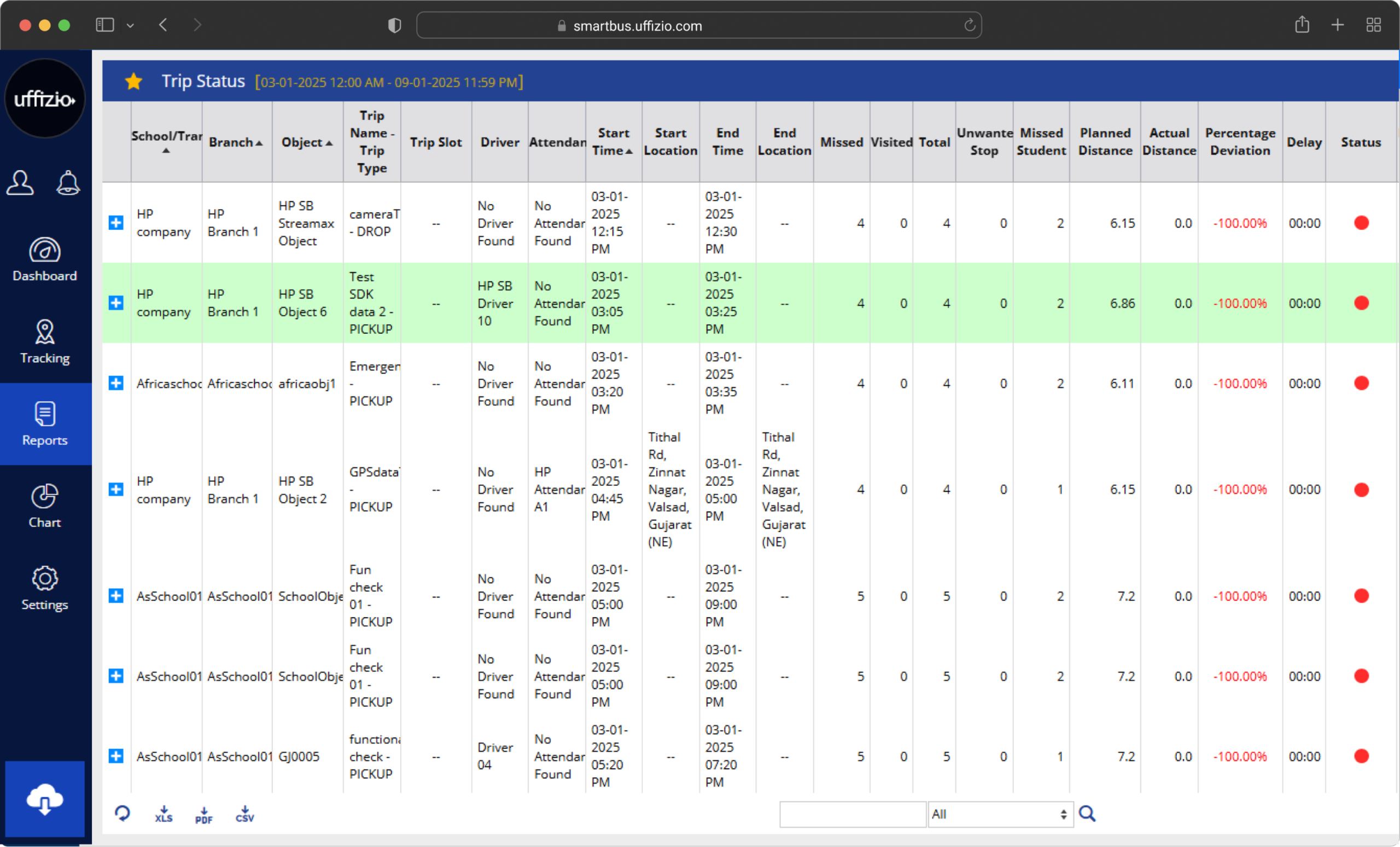Open the user profile icon
The height and width of the screenshot is (847, 1400).
tap(20, 183)
